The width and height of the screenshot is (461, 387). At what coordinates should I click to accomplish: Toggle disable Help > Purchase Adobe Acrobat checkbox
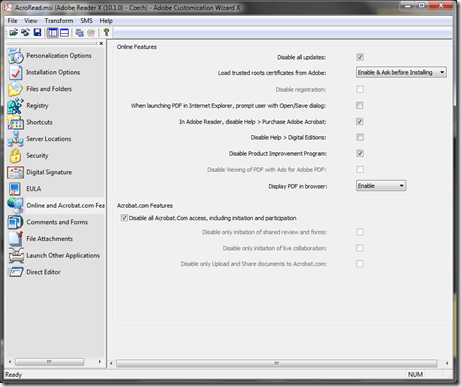360,121
